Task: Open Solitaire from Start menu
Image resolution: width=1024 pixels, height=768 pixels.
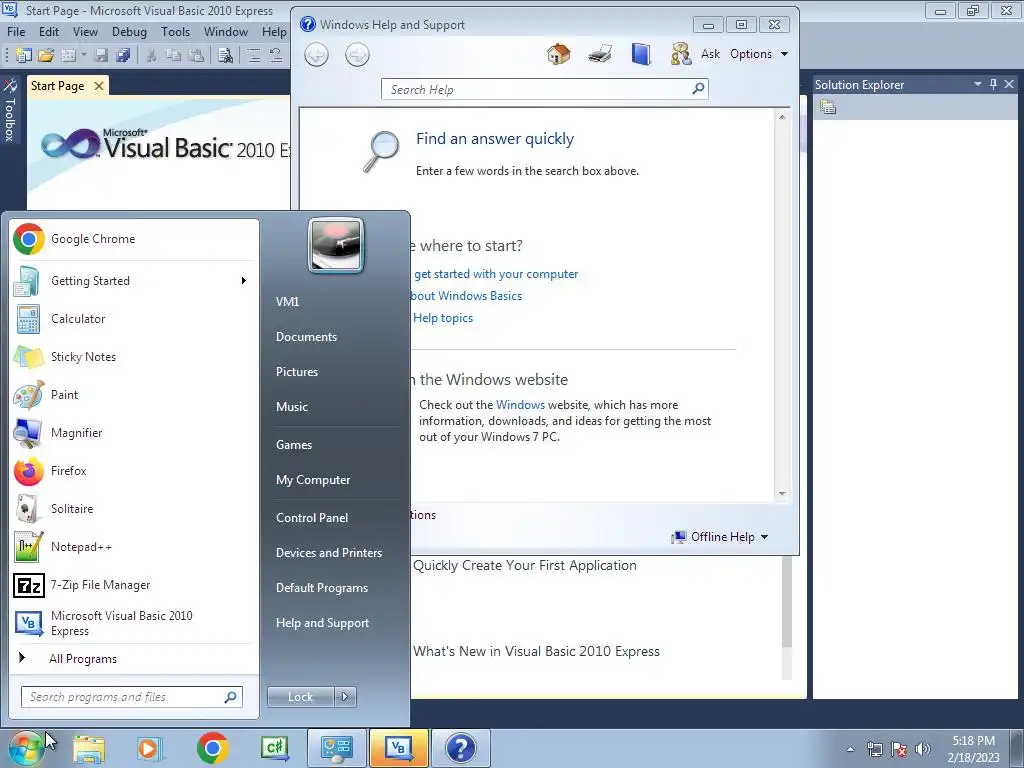Action: [134, 509]
